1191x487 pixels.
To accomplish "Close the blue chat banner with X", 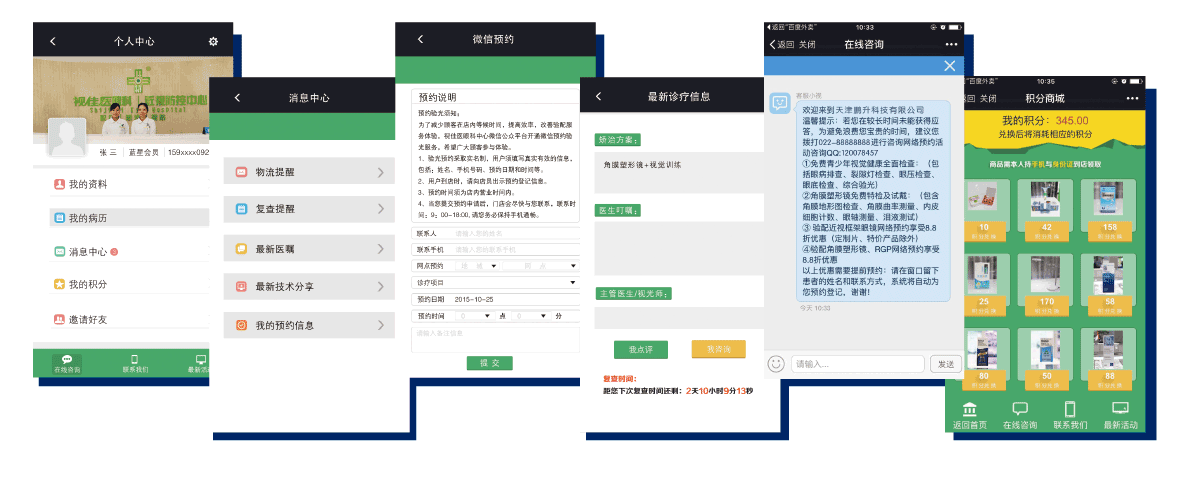I will click(x=950, y=66).
